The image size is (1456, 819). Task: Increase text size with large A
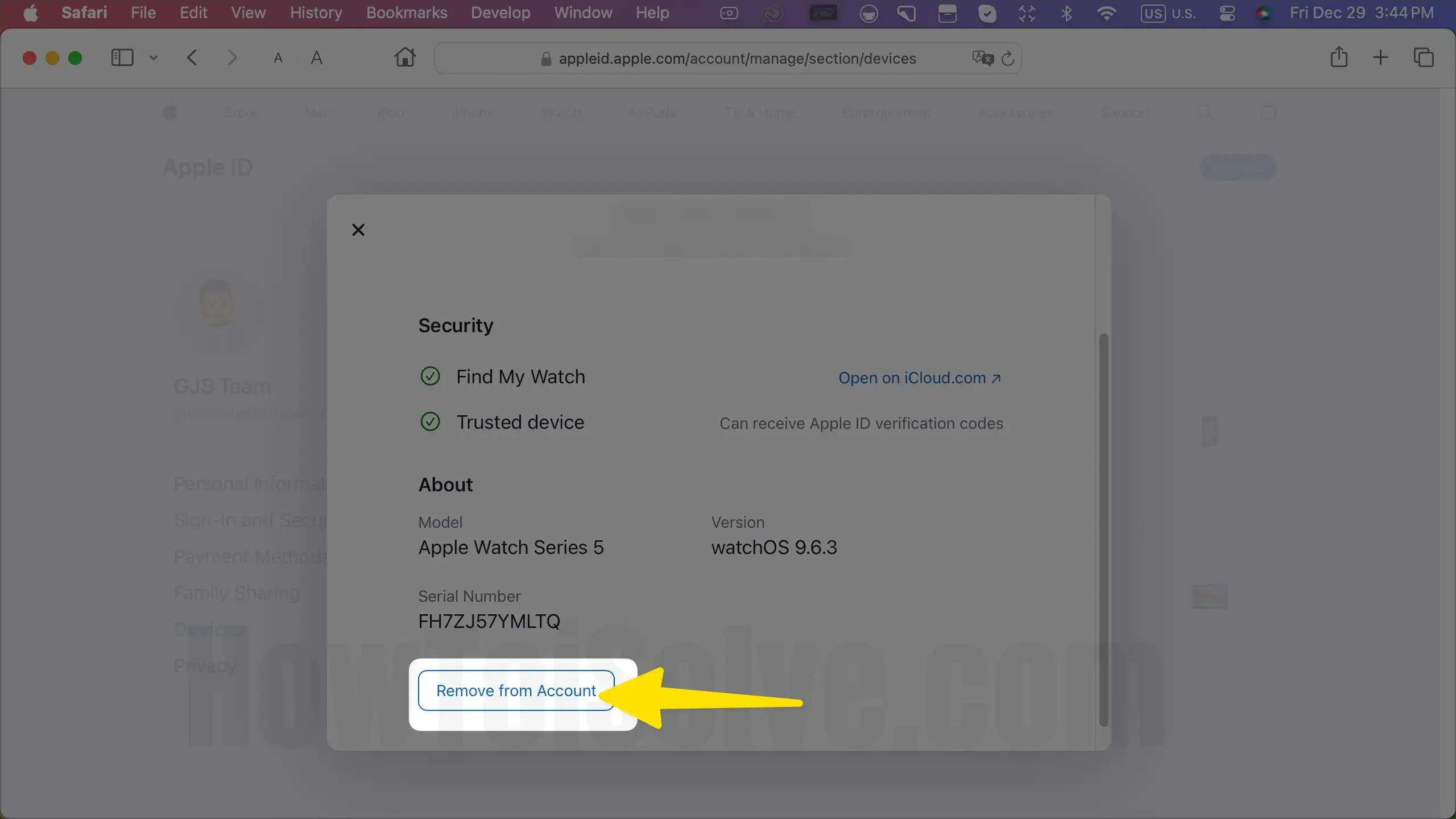point(317,58)
